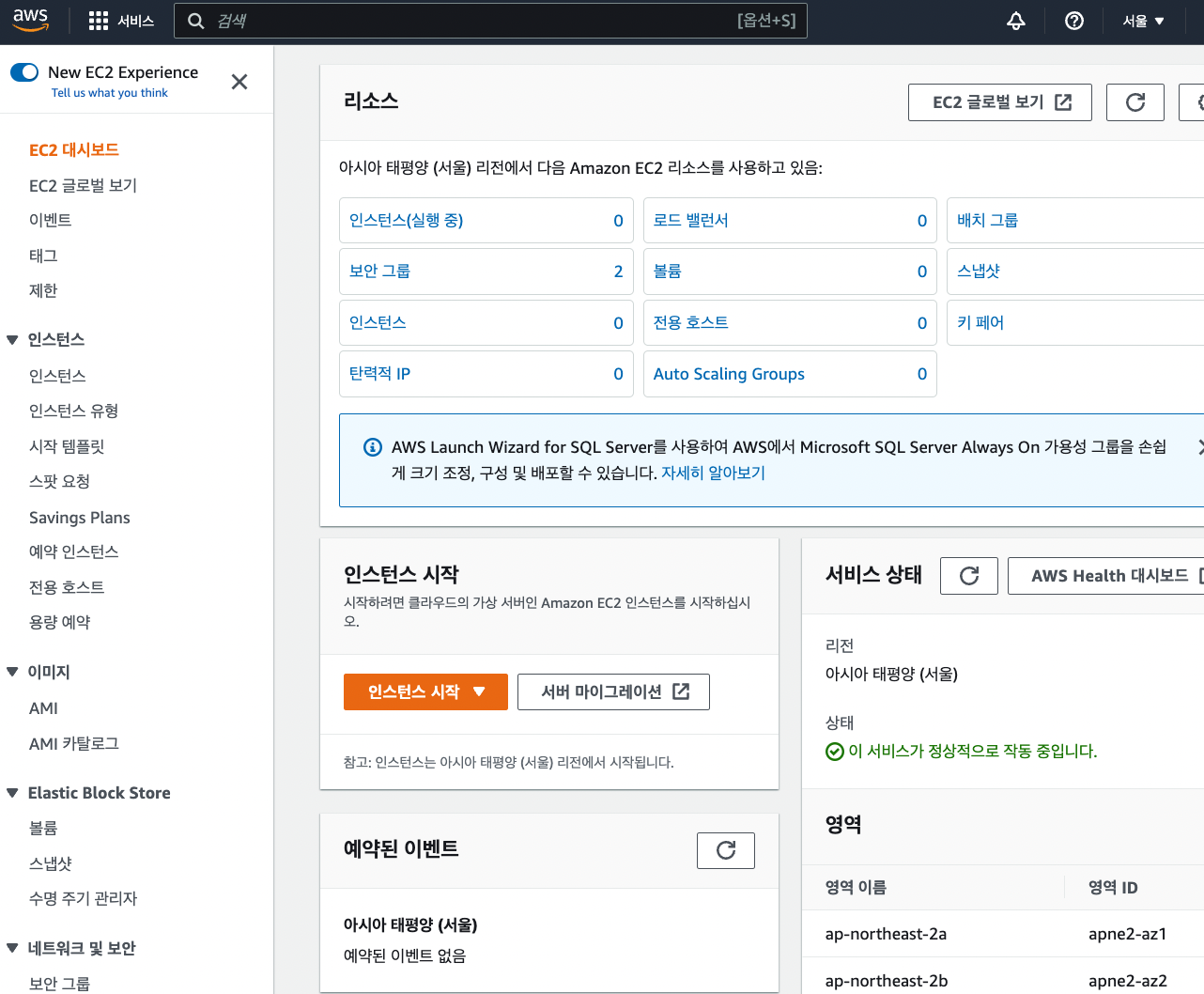
Task: Open the 배치 그룹 resource link
Action: click(x=987, y=220)
